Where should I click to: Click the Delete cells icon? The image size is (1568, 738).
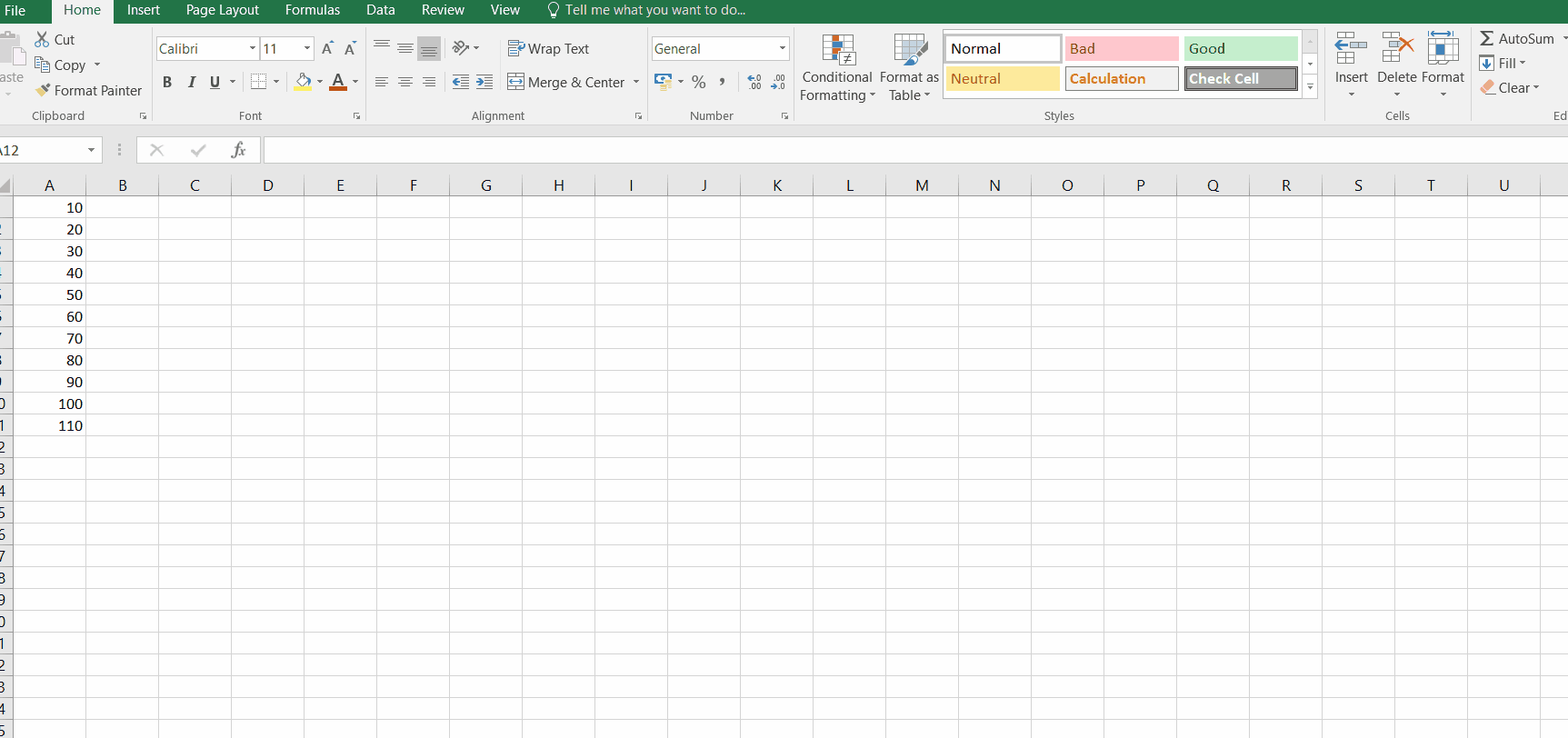pyautogui.click(x=1397, y=48)
